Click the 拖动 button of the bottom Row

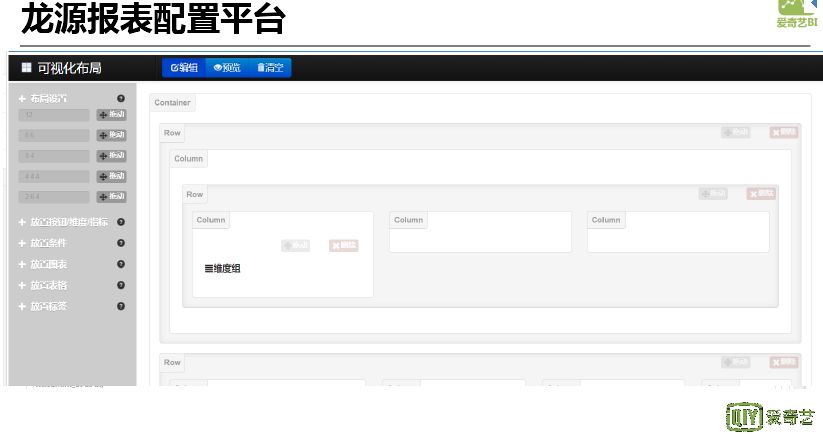click(x=736, y=362)
